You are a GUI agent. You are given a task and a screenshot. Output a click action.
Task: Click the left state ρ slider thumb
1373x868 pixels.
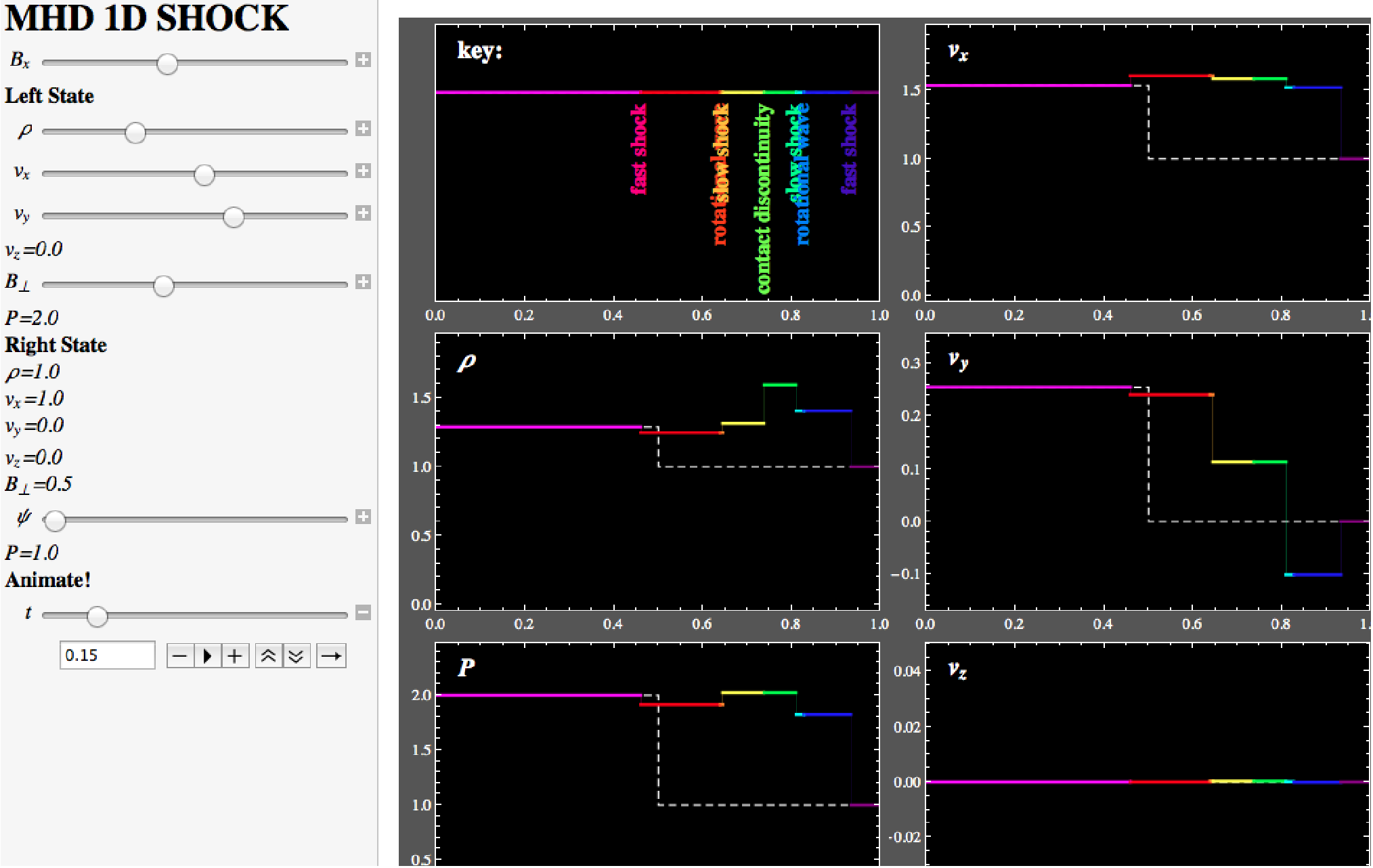tap(135, 133)
